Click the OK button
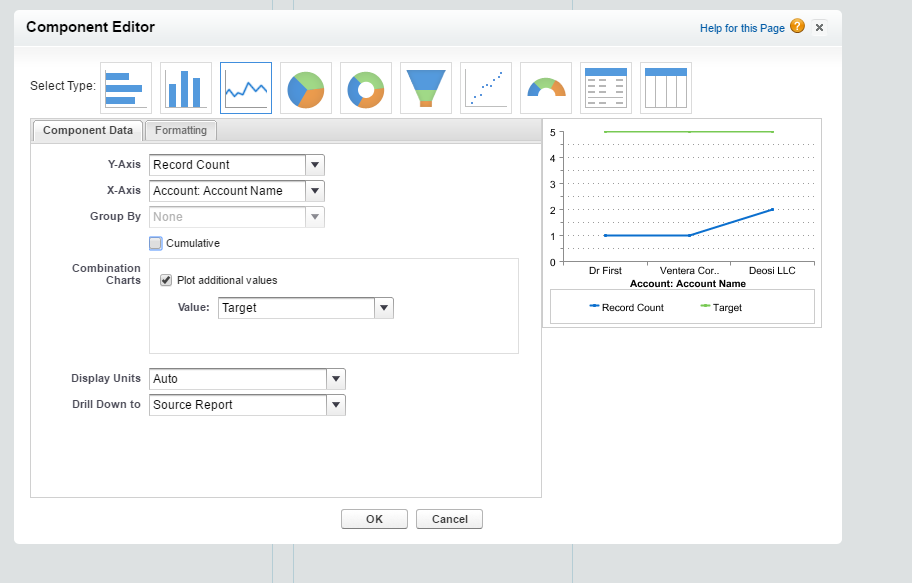Image resolution: width=912 pixels, height=583 pixels. [x=374, y=519]
